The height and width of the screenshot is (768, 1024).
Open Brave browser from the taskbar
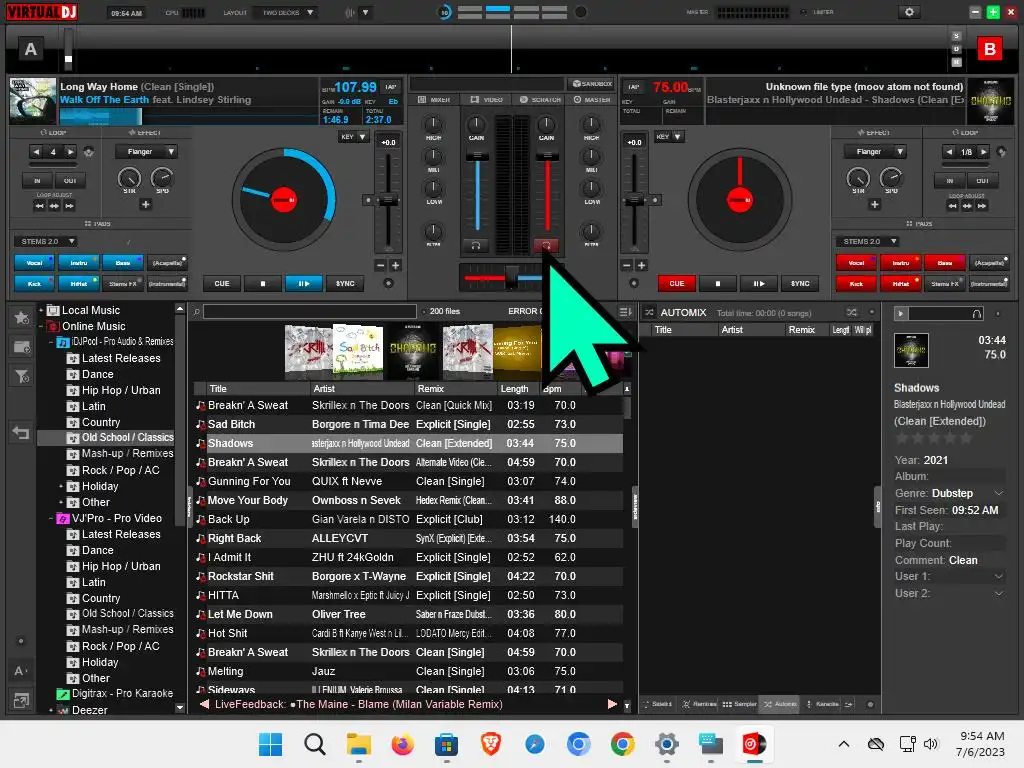point(490,744)
